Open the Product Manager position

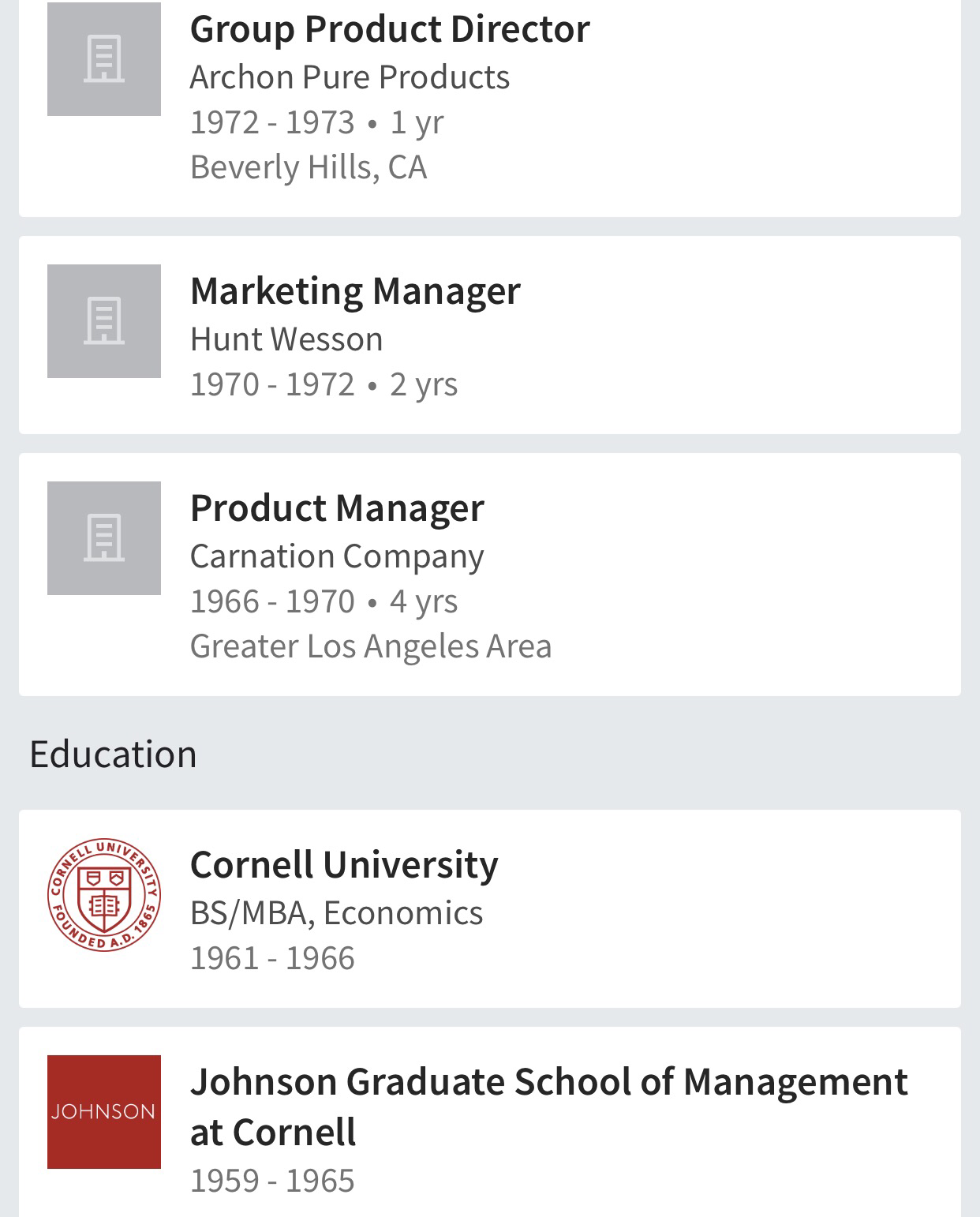(x=337, y=507)
